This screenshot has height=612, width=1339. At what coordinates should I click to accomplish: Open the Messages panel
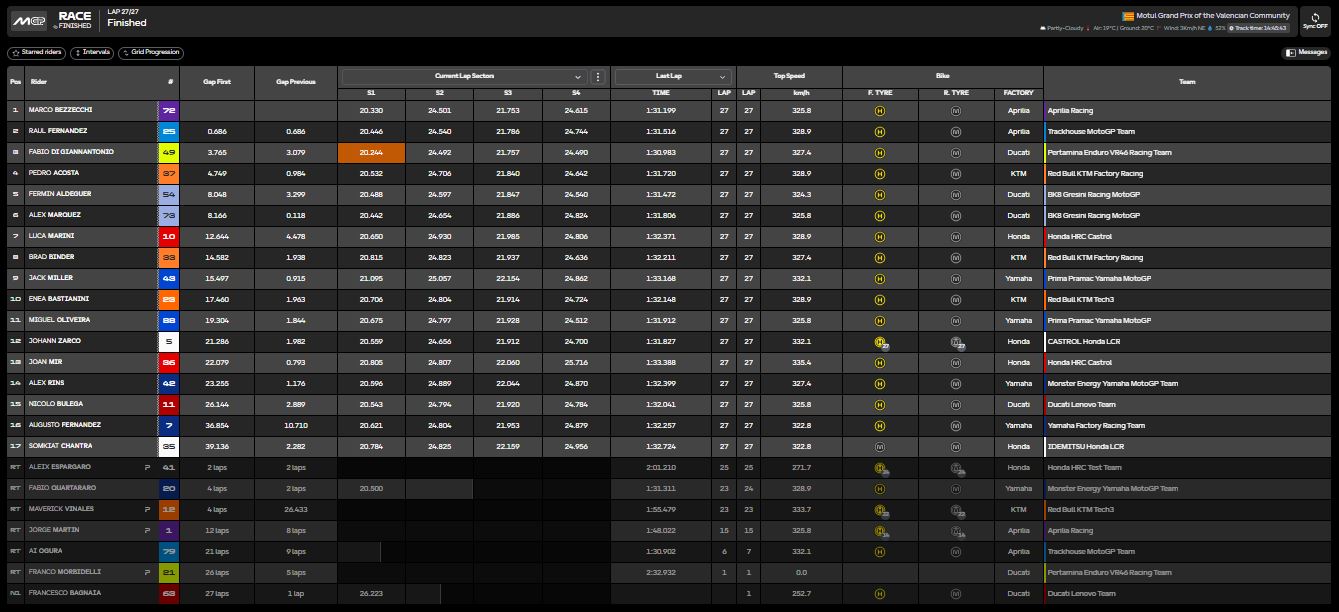pos(1306,52)
